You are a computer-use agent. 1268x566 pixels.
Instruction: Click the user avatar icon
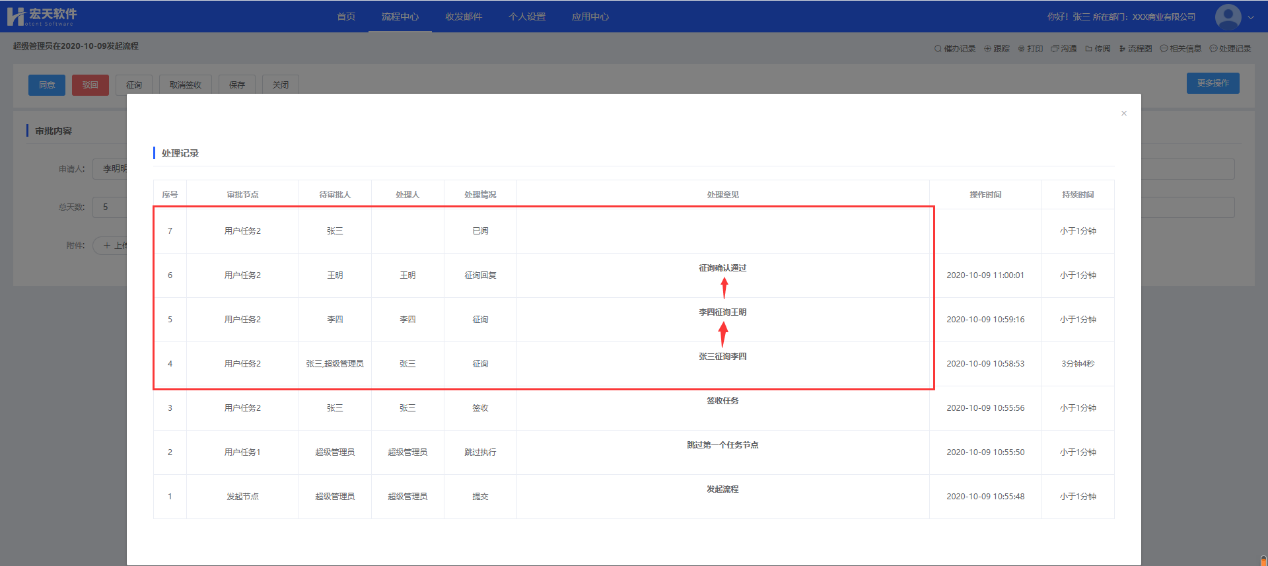[1227, 17]
